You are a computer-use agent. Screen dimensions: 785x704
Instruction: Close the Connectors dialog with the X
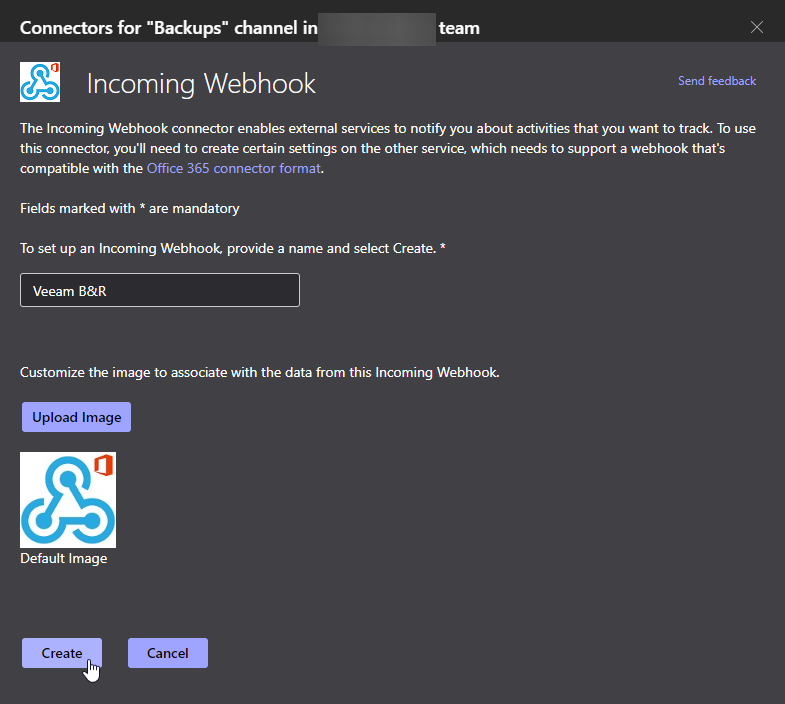click(x=756, y=27)
